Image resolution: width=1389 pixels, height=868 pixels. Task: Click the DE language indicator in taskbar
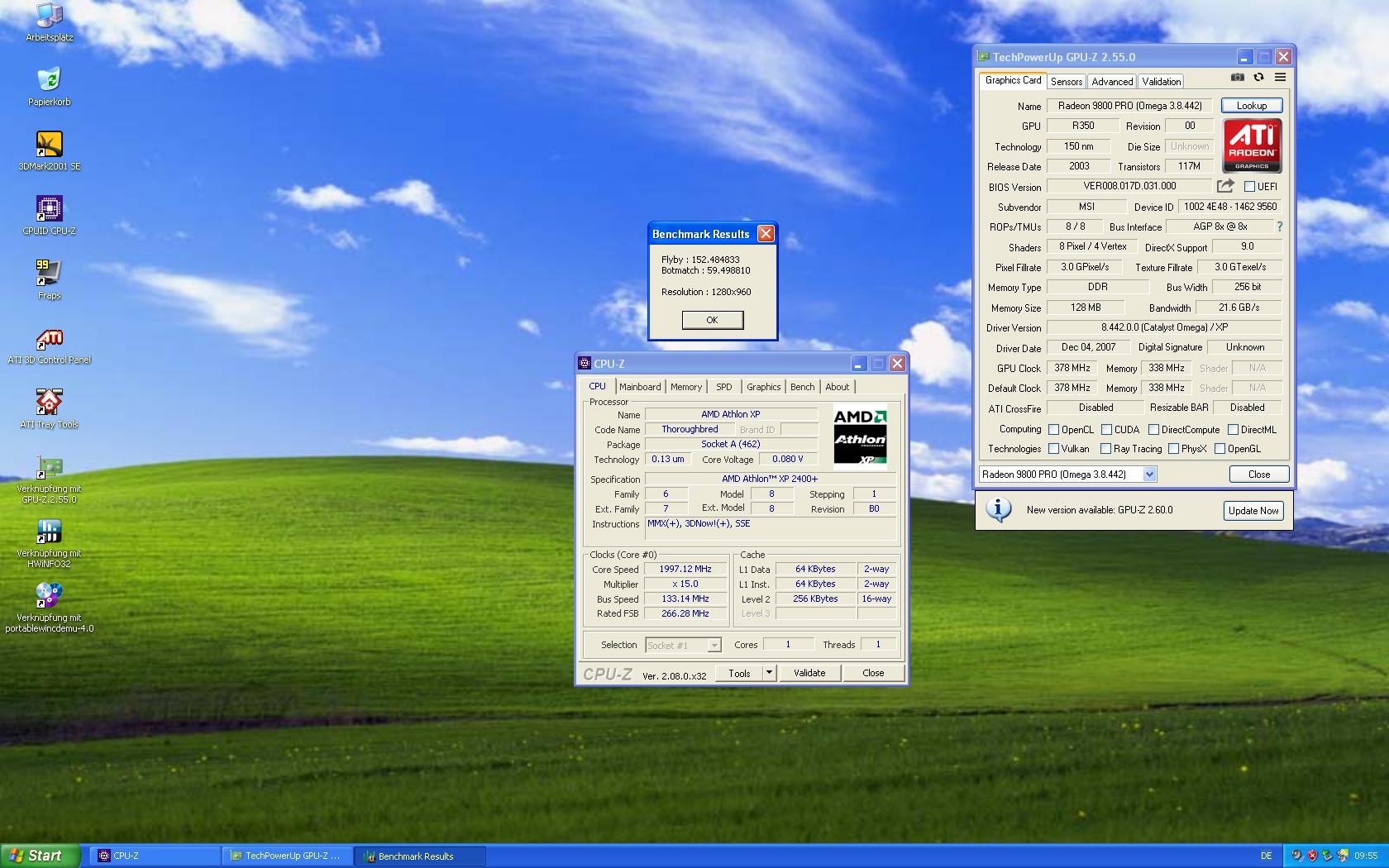(1266, 856)
